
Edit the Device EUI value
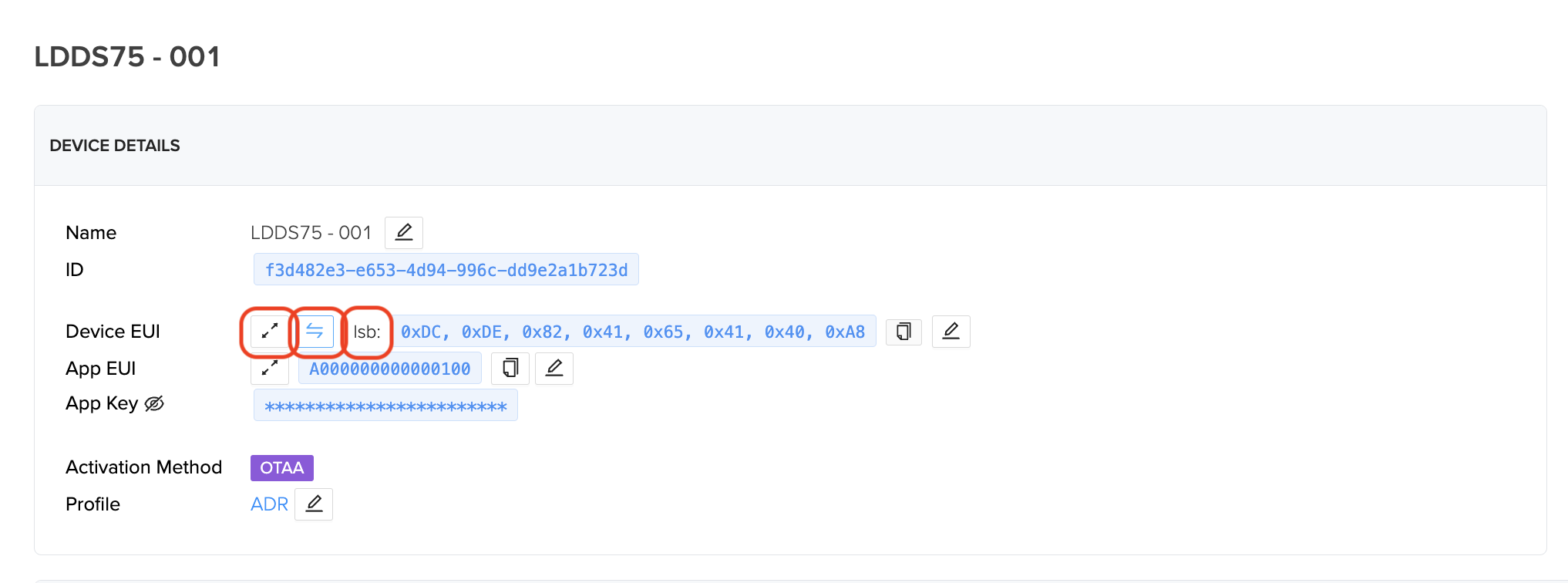951,332
